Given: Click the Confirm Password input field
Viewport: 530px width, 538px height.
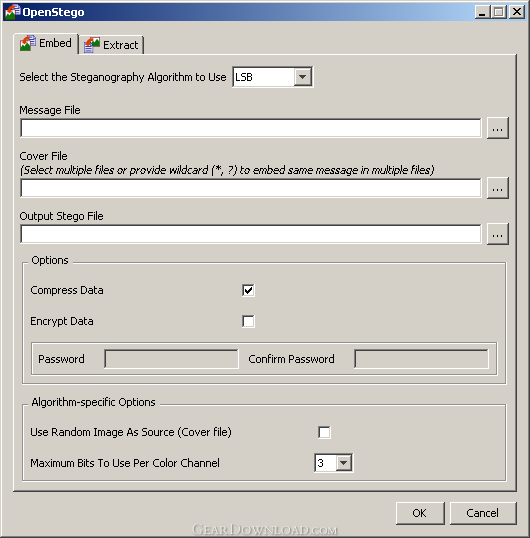Looking at the screenshot, I should (422, 359).
